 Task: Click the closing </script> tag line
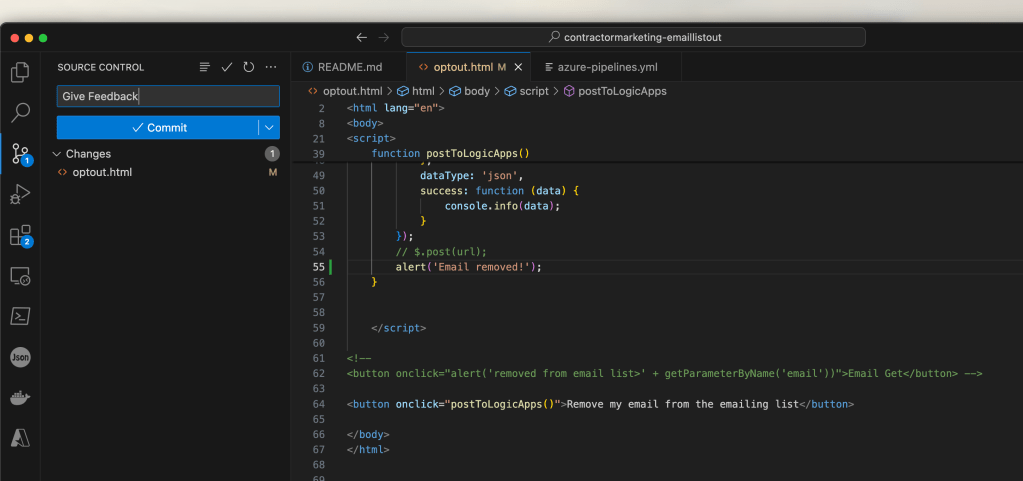399,328
